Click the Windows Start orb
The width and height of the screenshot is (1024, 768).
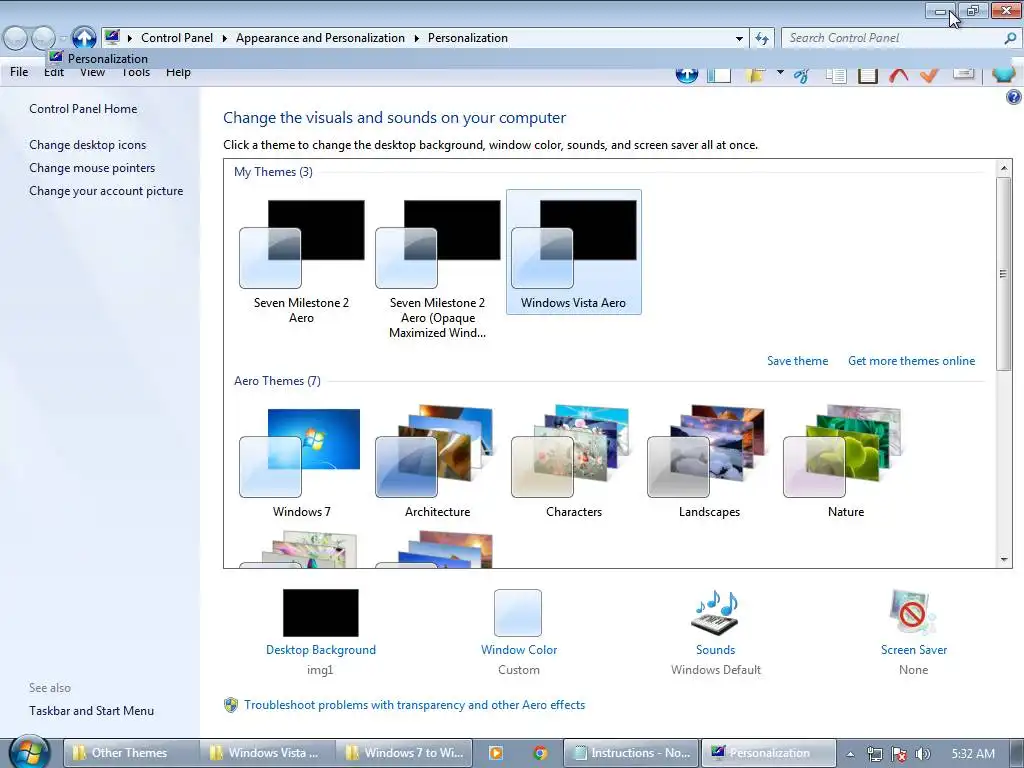click(x=29, y=752)
